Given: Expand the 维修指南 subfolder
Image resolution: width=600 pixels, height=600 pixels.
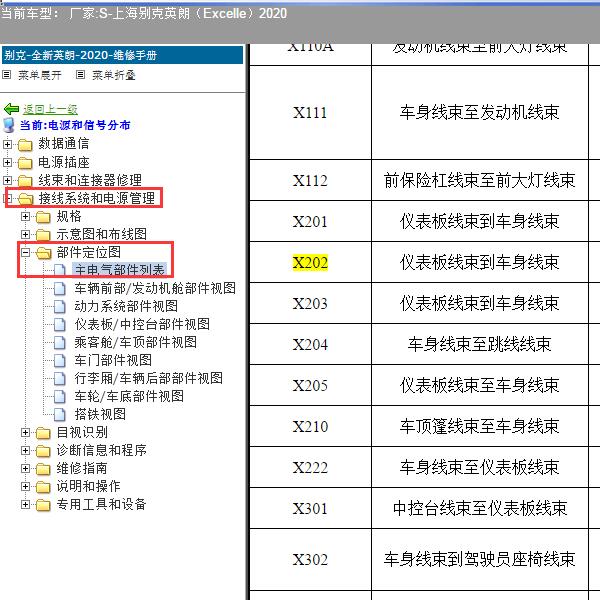Looking at the screenshot, I should pos(25,468).
